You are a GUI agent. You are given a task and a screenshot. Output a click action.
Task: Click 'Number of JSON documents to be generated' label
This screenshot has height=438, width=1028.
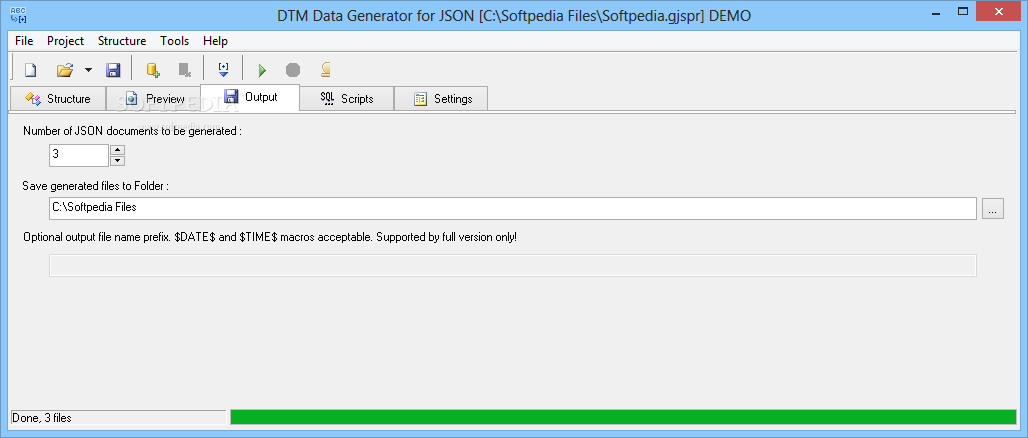pyautogui.click(x=132, y=130)
